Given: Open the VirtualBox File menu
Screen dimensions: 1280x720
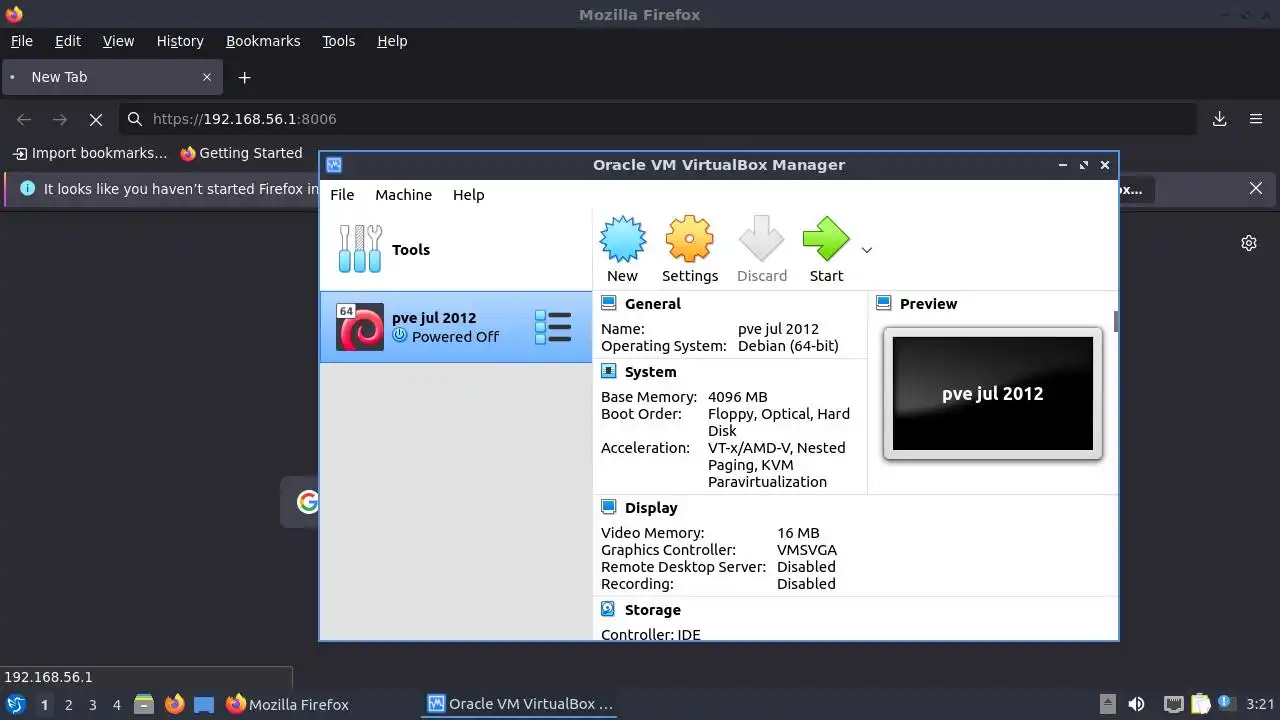Looking at the screenshot, I should pos(342,195).
